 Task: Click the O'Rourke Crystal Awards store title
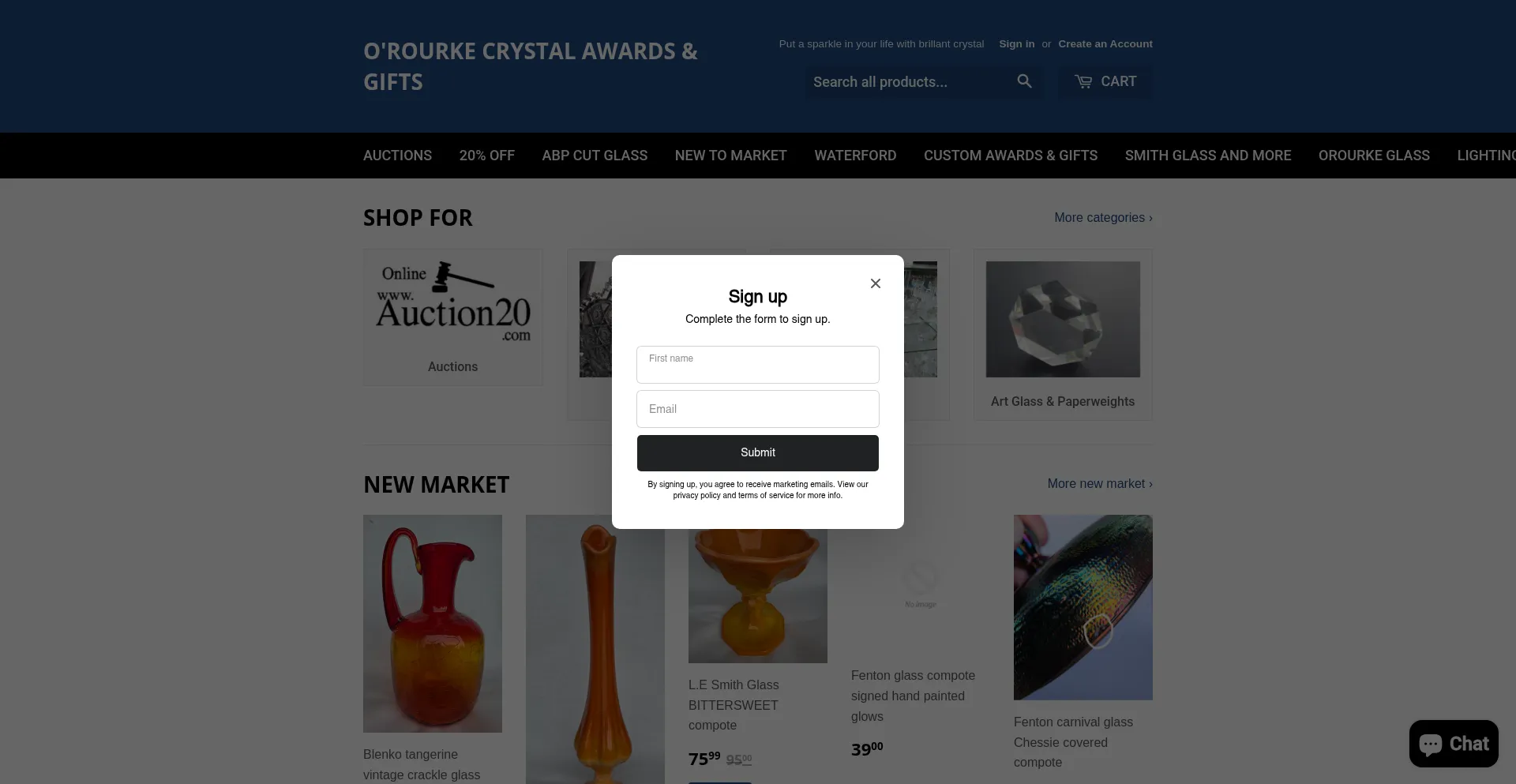tap(531, 66)
